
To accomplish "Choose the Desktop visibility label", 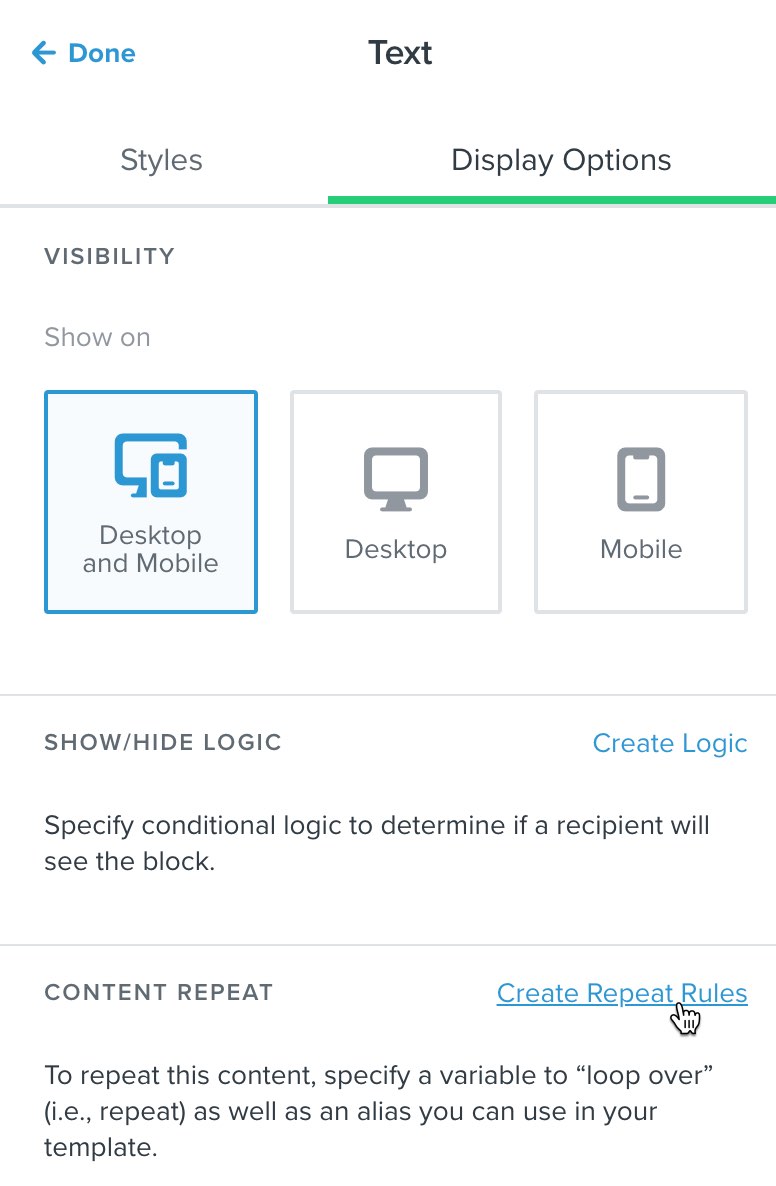I will click(x=396, y=549).
